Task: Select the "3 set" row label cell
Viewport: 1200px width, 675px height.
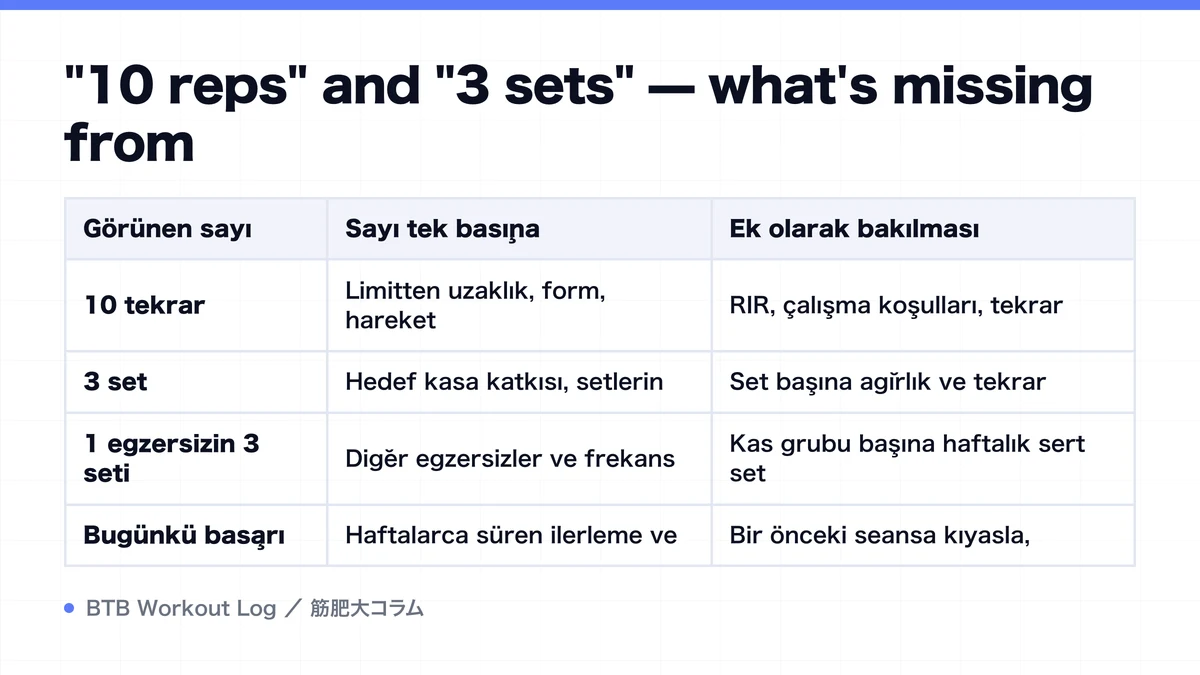Action: tap(196, 382)
